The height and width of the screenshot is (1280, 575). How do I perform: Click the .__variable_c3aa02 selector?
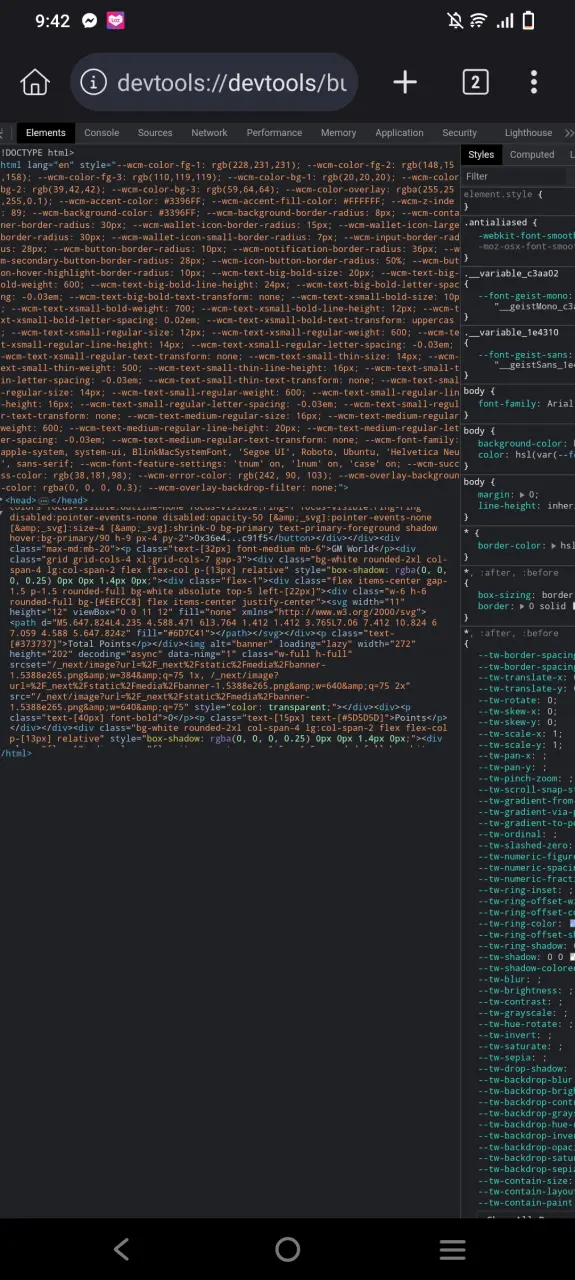[511, 272]
